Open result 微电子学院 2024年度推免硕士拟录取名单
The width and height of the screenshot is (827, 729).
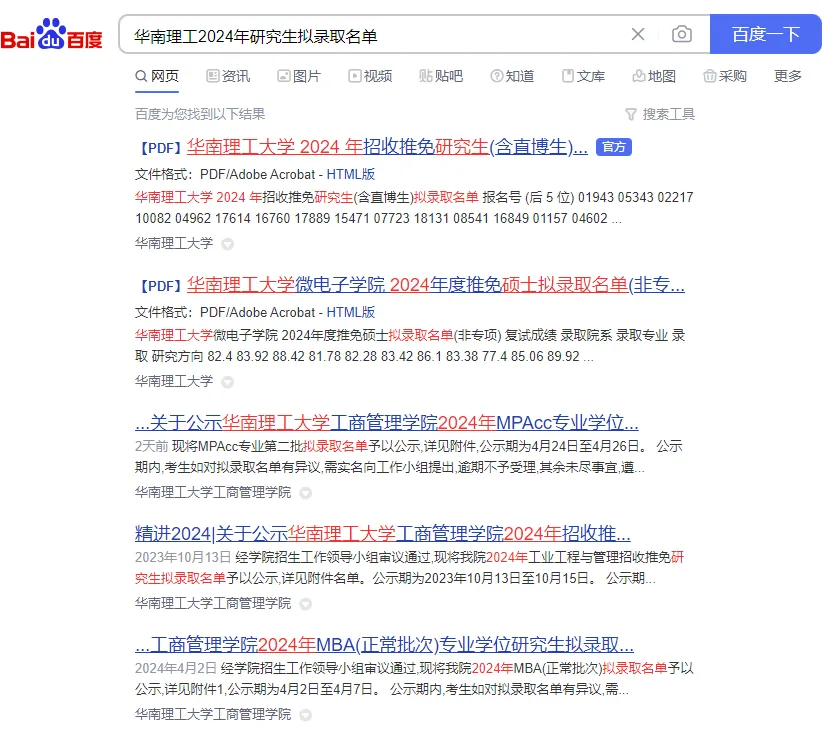tap(436, 285)
